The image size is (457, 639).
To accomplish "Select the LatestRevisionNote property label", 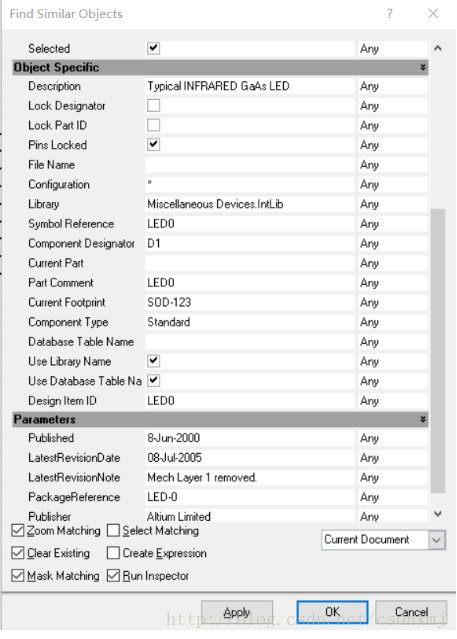I will (74, 477).
